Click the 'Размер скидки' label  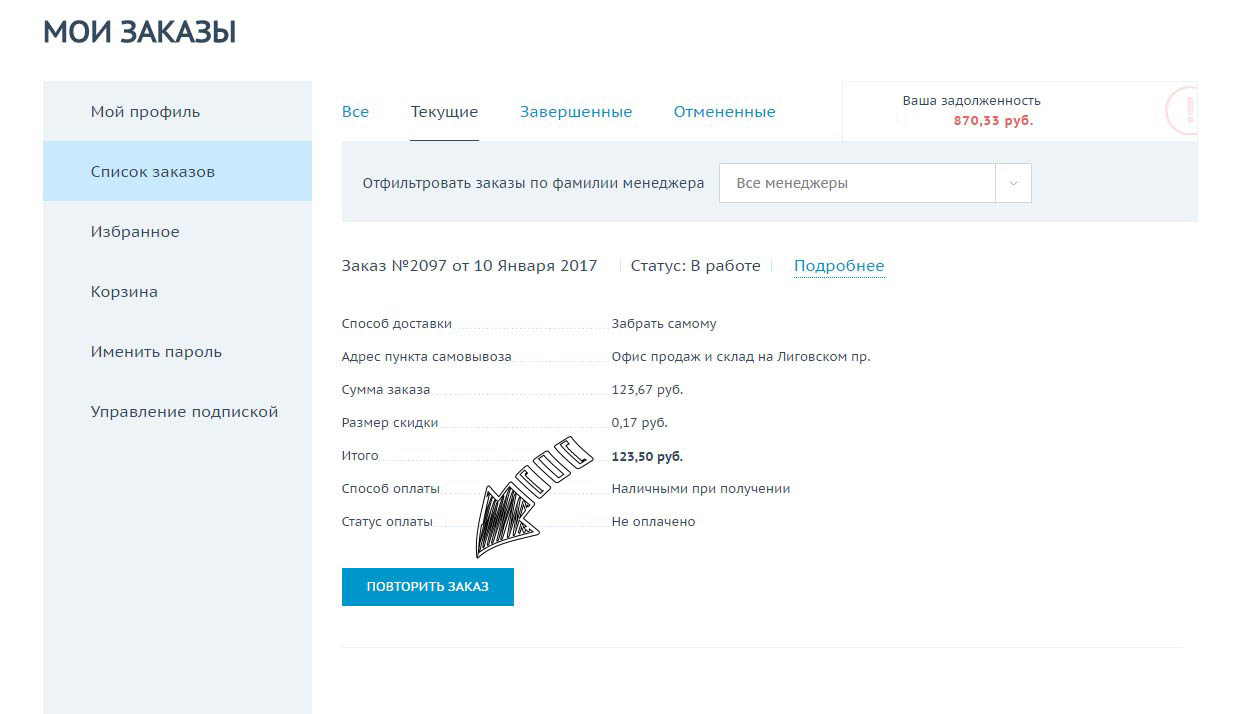(390, 423)
